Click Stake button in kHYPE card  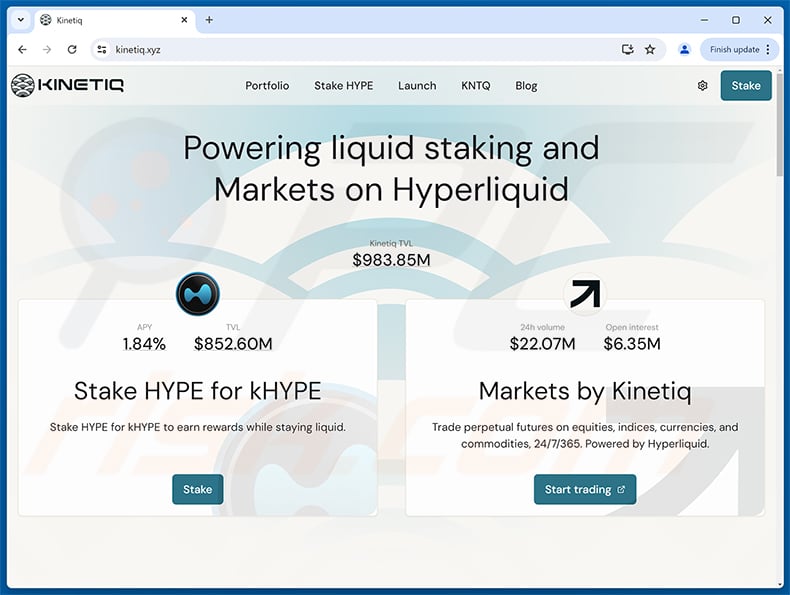[198, 489]
